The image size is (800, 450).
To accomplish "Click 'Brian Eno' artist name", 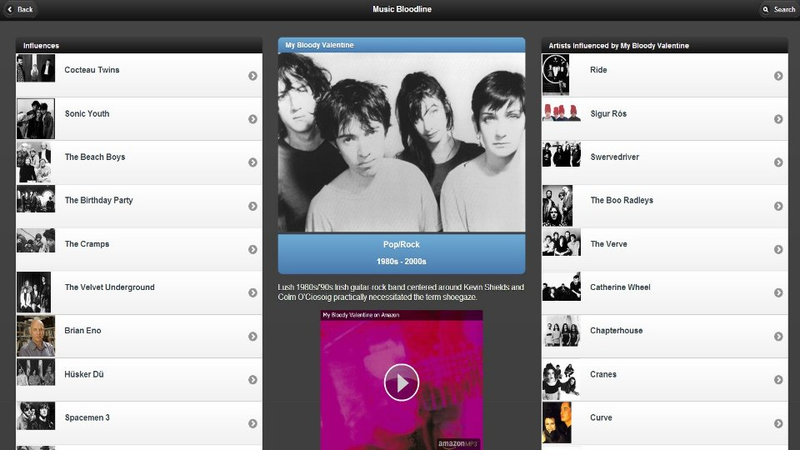I will [83, 331].
